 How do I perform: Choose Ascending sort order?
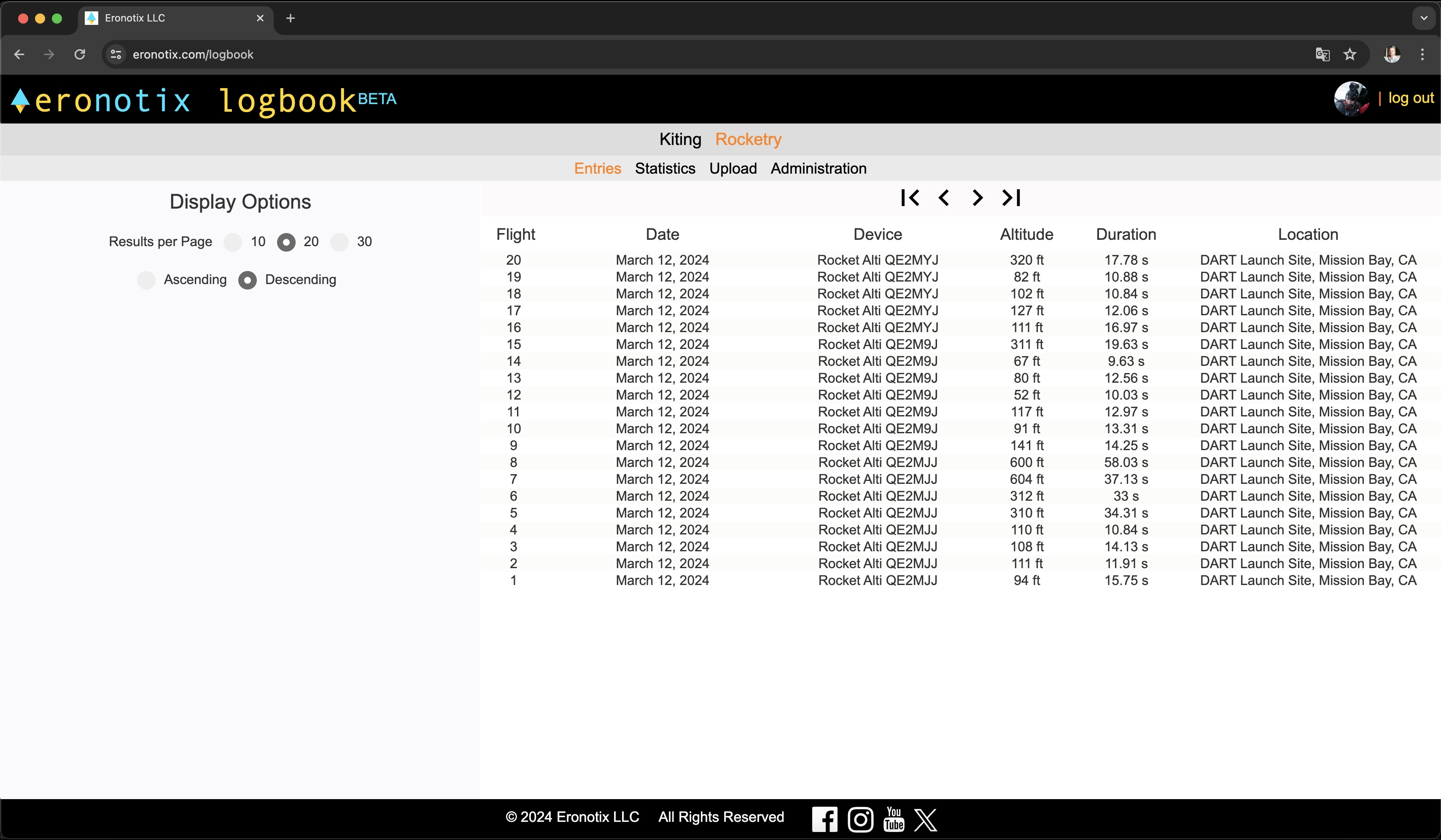click(x=146, y=280)
